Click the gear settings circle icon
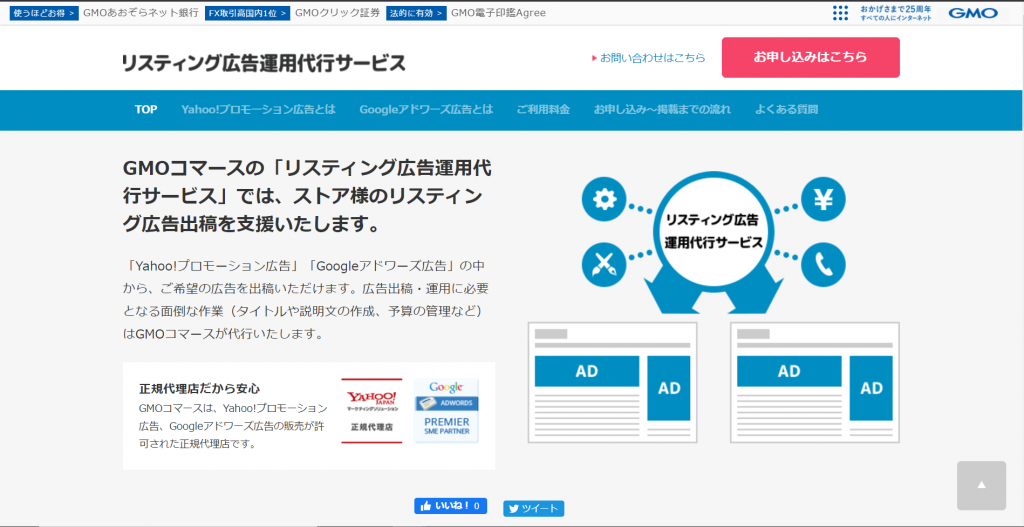This screenshot has height=527, width=1024. (x=603, y=199)
